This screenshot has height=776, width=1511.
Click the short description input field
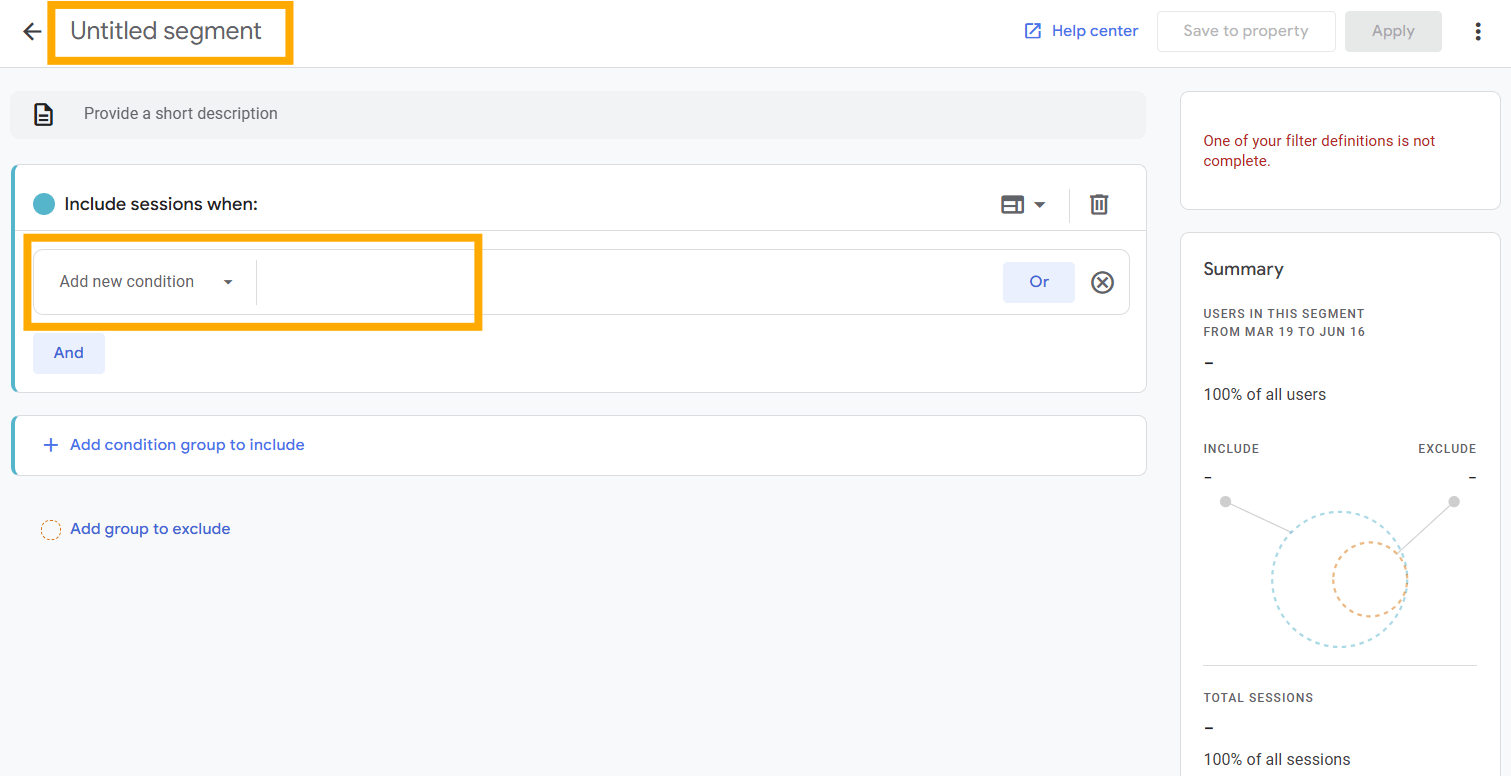600,114
